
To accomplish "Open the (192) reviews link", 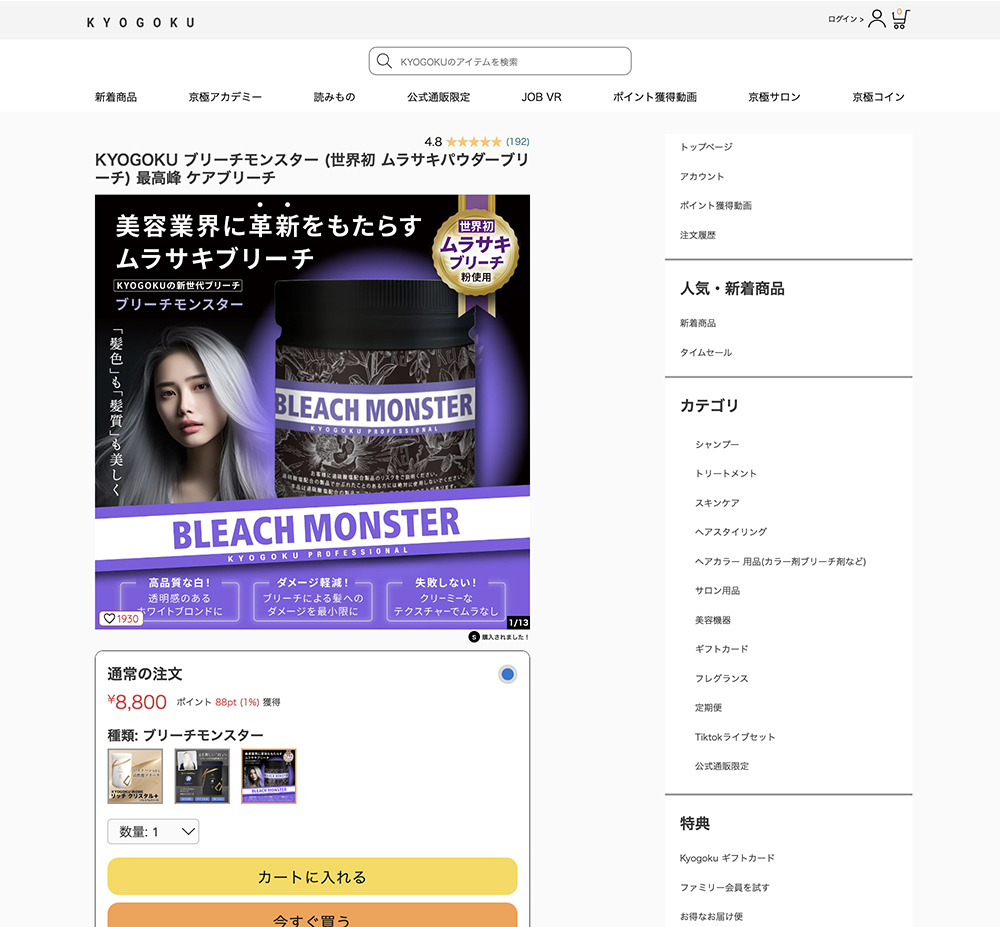I will (x=517, y=142).
